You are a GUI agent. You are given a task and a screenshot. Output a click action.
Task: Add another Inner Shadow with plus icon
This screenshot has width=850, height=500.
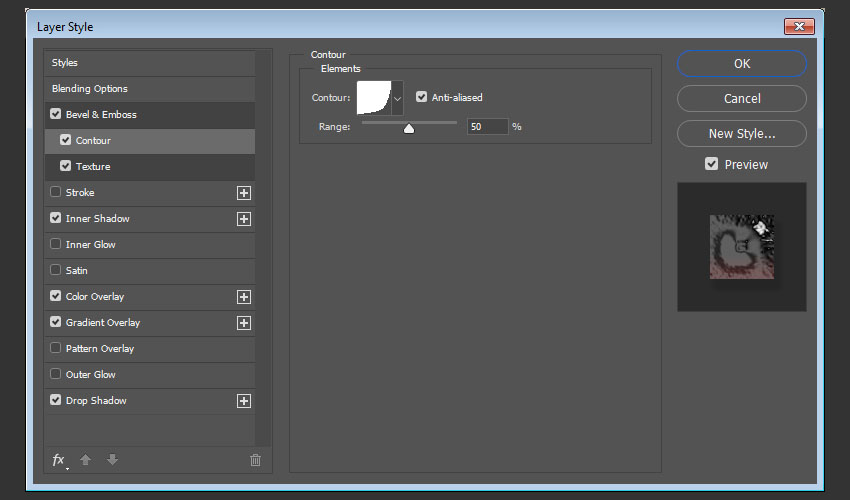tap(243, 219)
